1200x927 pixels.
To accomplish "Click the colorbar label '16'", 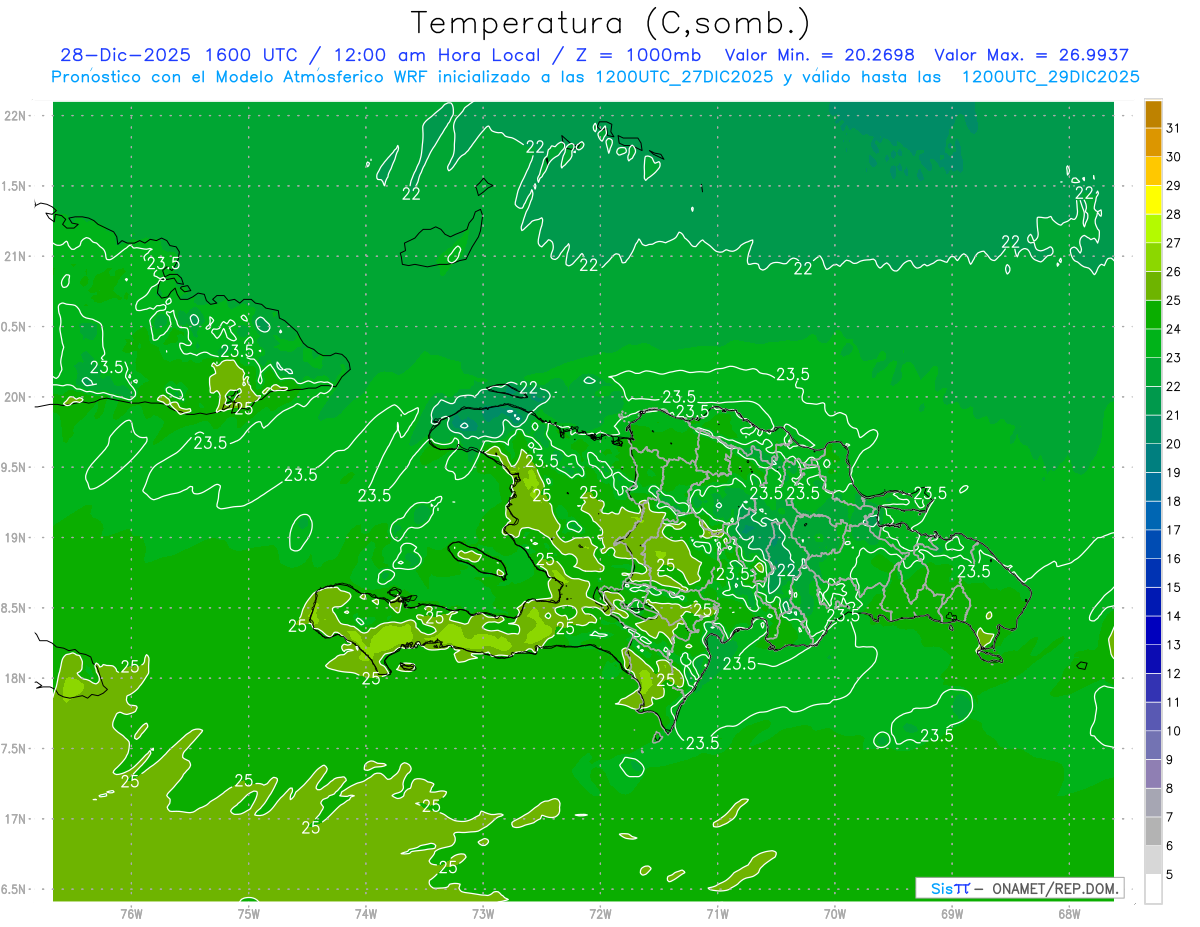I will (x=1174, y=558).
